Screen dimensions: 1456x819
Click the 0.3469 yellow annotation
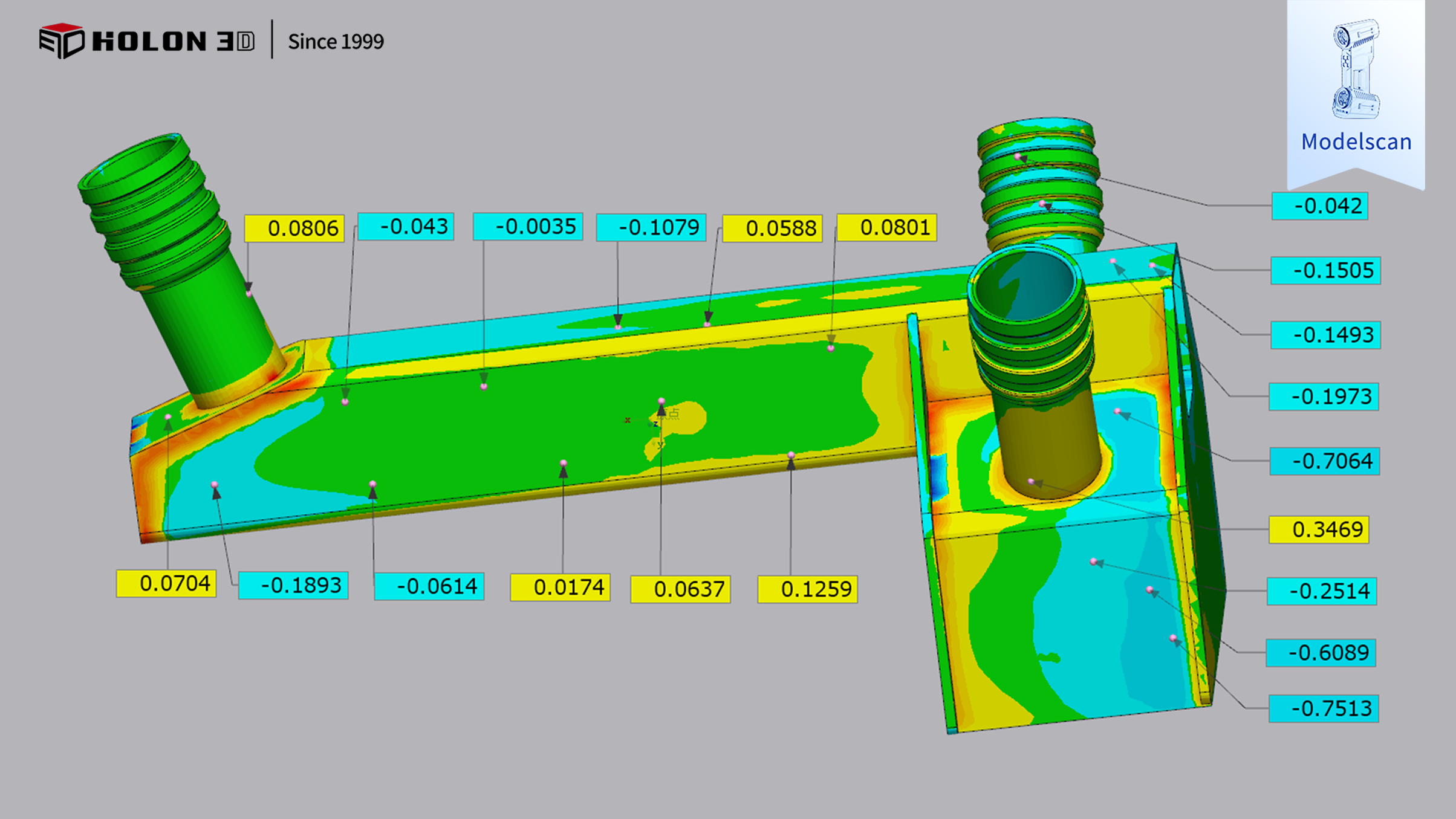[x=1319, y=529]
